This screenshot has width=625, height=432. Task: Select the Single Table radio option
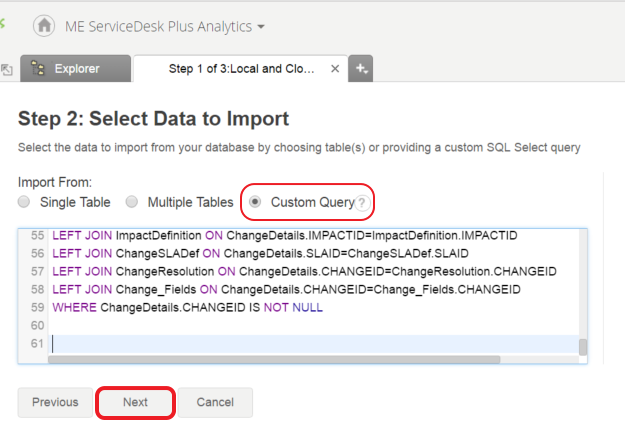coord(25,202)
